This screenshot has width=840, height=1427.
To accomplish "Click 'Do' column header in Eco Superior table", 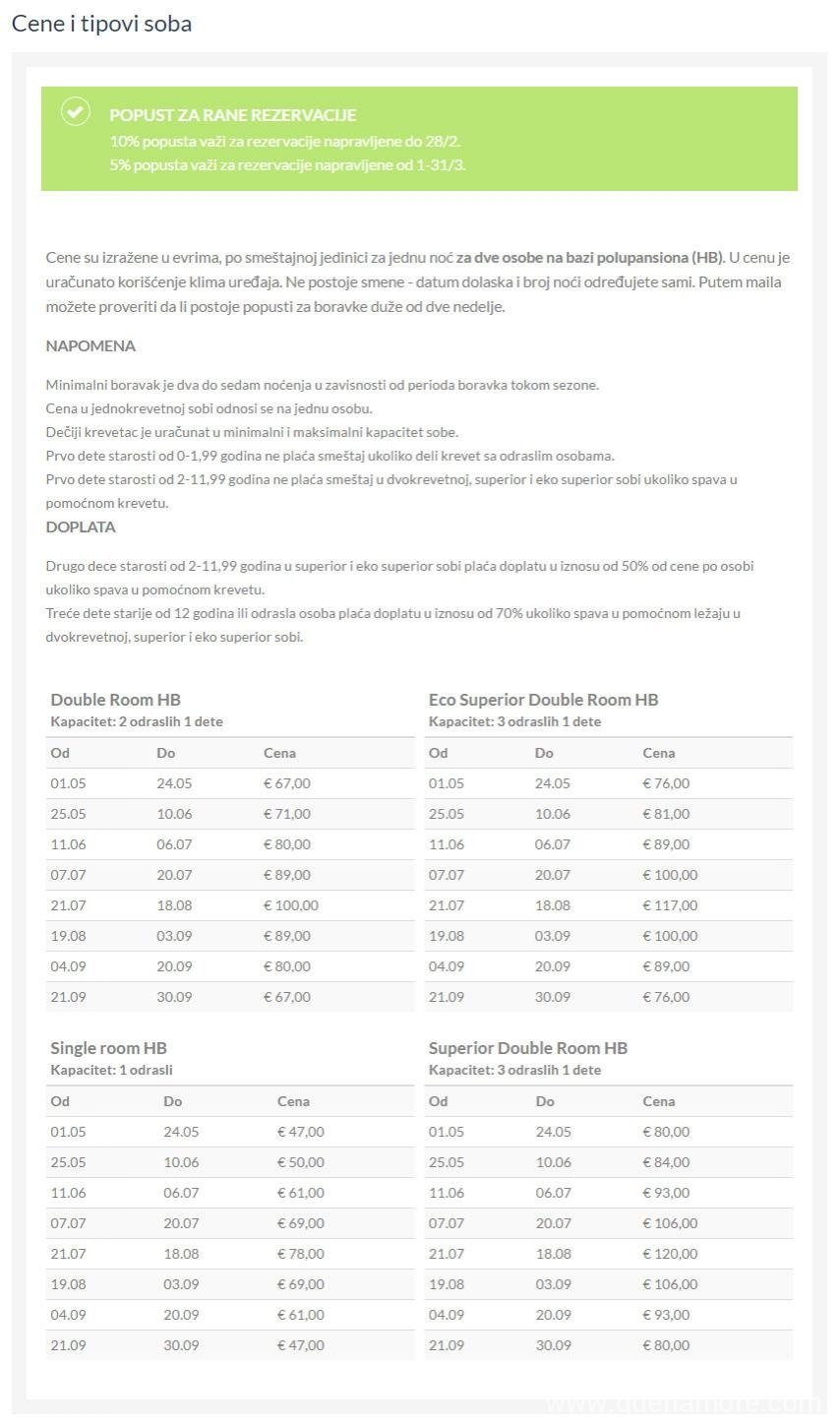I will point(544,753).
